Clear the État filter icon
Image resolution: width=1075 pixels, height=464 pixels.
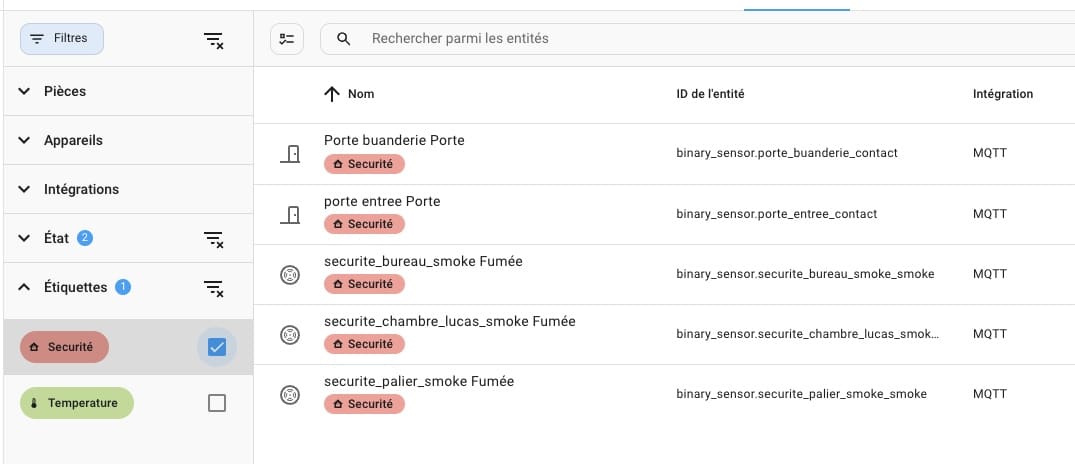[214, 239]
